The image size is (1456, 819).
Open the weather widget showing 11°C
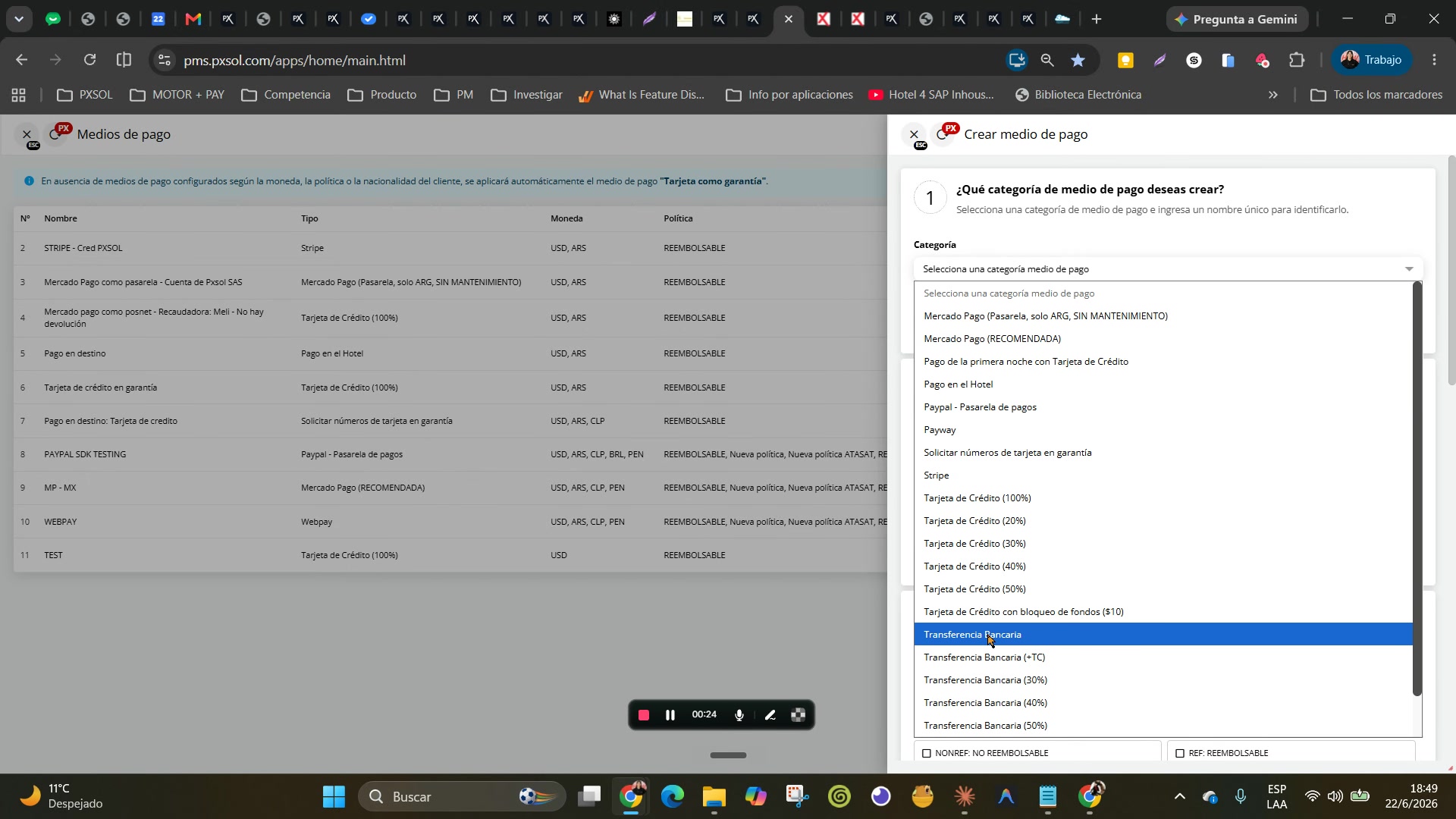tap(61, 796)
